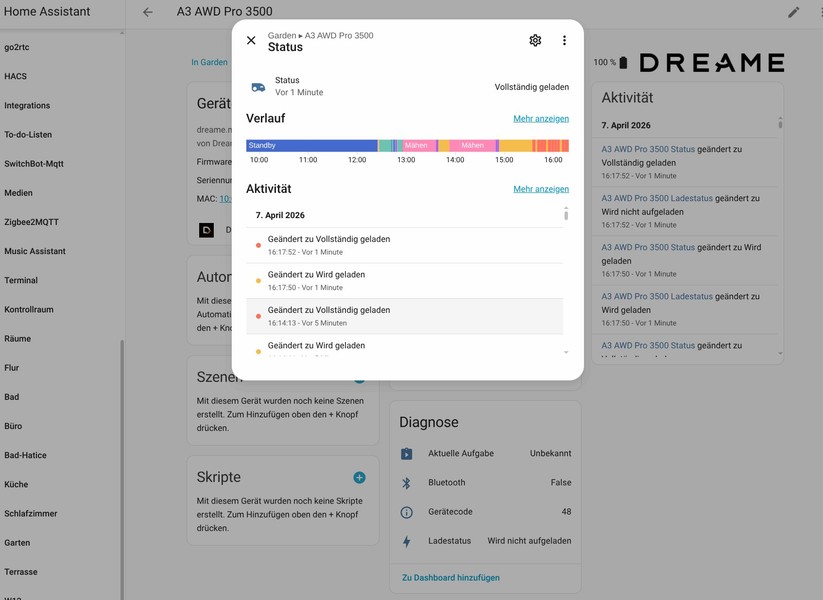Close the Status dialog with the X

[x=250, y=40]
